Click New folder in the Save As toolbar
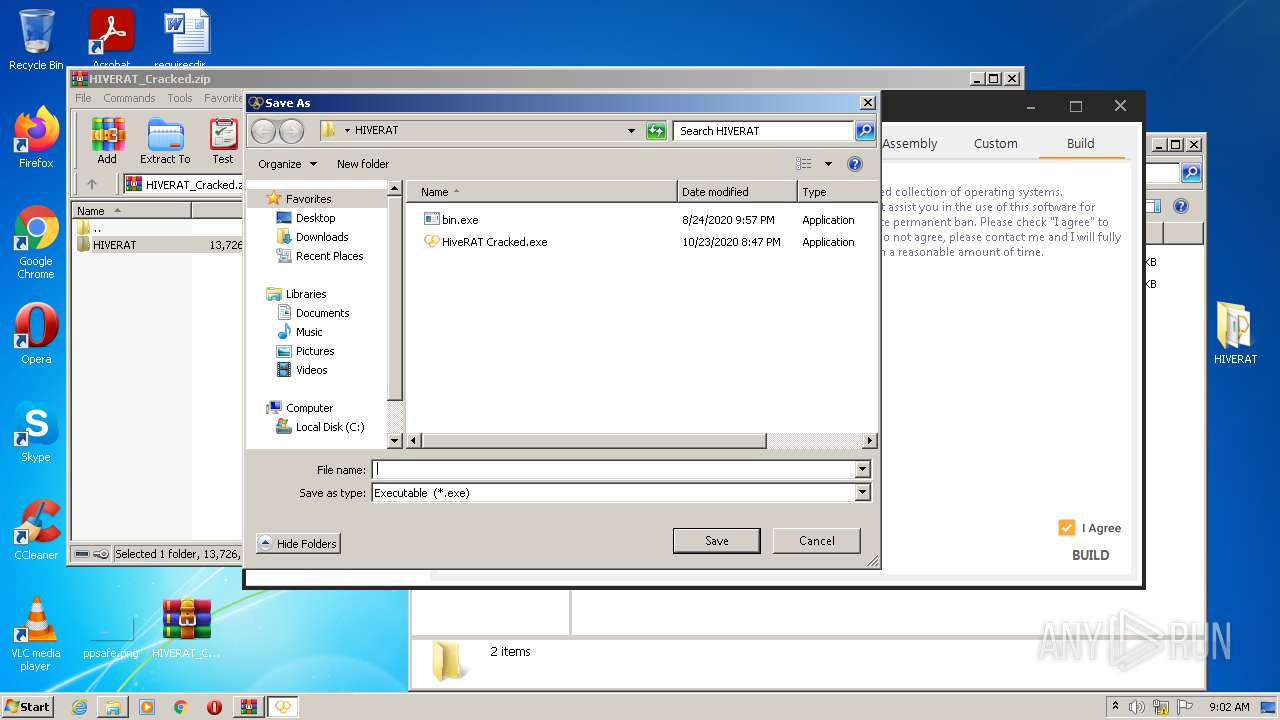Image resolution: width=1280 pixels, height=720 pixels. [363, 164]
